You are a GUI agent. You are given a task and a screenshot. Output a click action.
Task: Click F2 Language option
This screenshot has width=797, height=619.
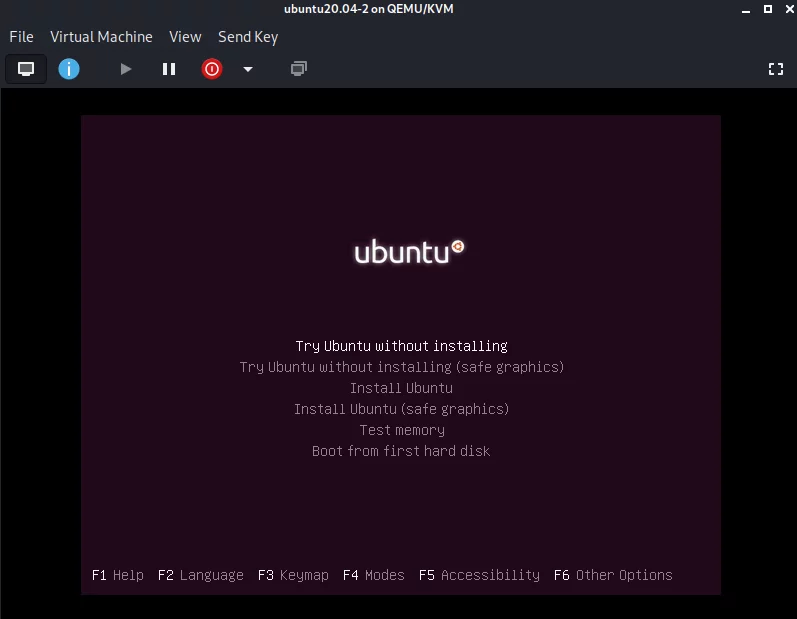pos(200,575)
